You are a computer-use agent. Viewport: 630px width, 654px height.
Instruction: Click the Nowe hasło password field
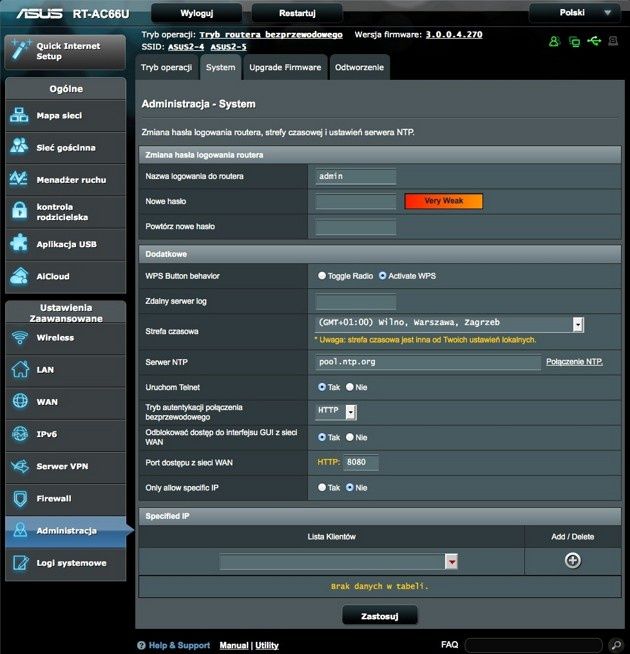(x=355, y=201)
